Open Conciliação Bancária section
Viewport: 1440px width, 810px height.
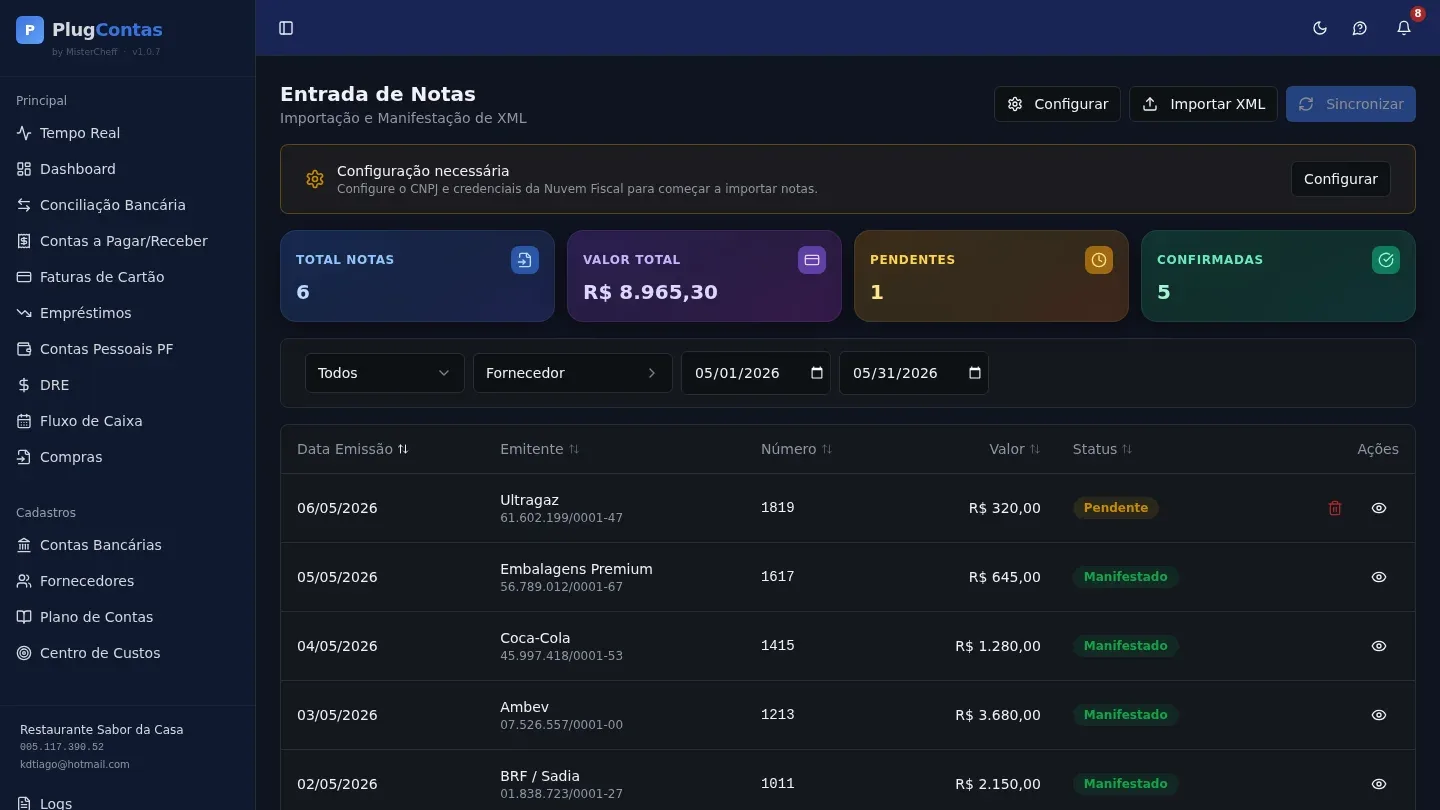pos(127,205)
